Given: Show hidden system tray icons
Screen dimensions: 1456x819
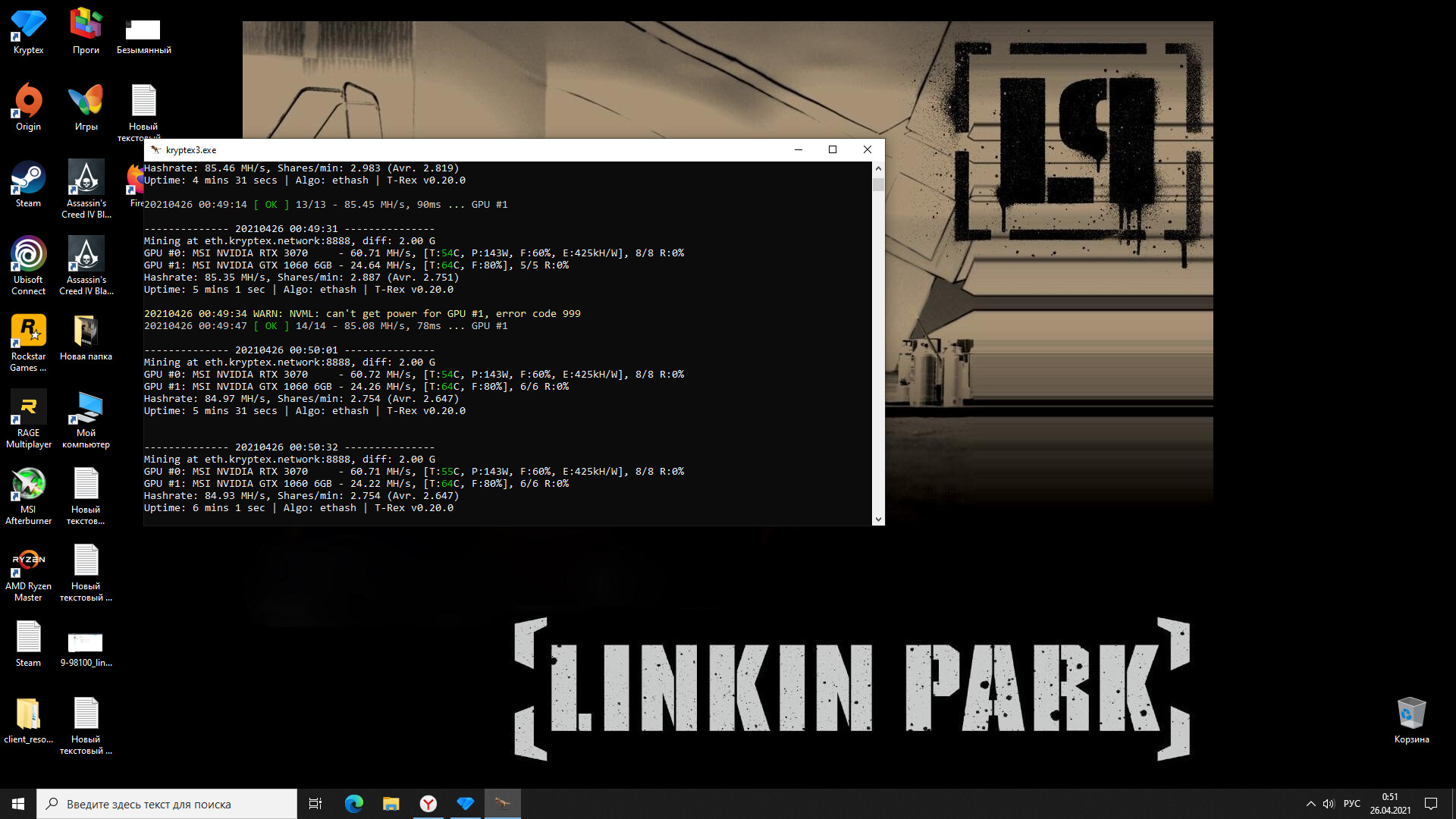Looking at the screenshot, I should click(1310, 804).
